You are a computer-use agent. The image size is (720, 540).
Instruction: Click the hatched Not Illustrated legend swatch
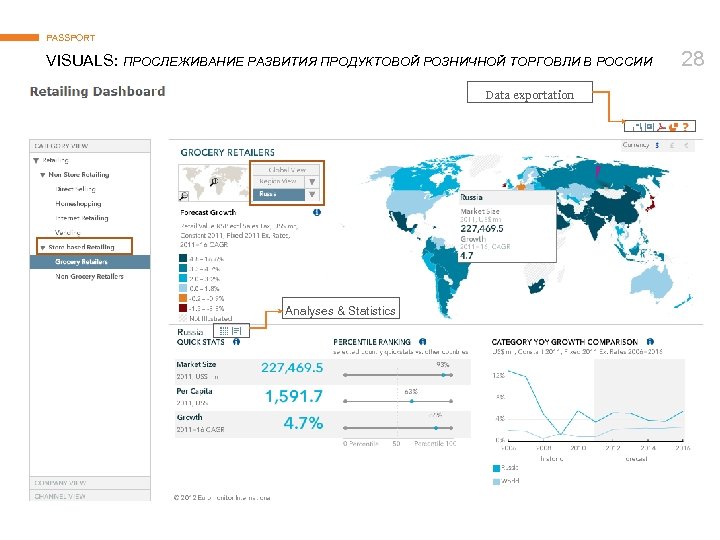(x=183, y=318)
